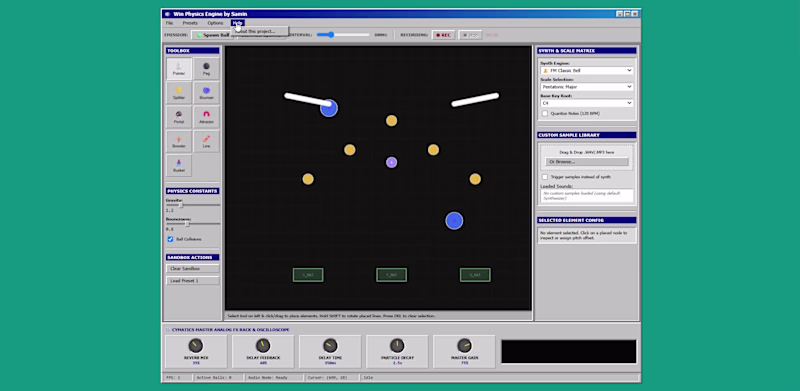Select the lower-right blue bouncer ball
The image size is (800, 391).
click(x=454, y=221)
